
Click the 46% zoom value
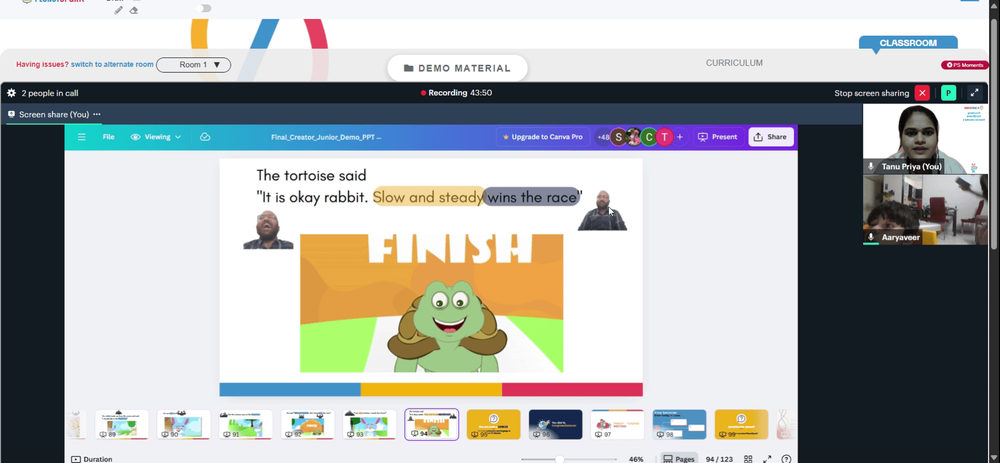point(636,459)
